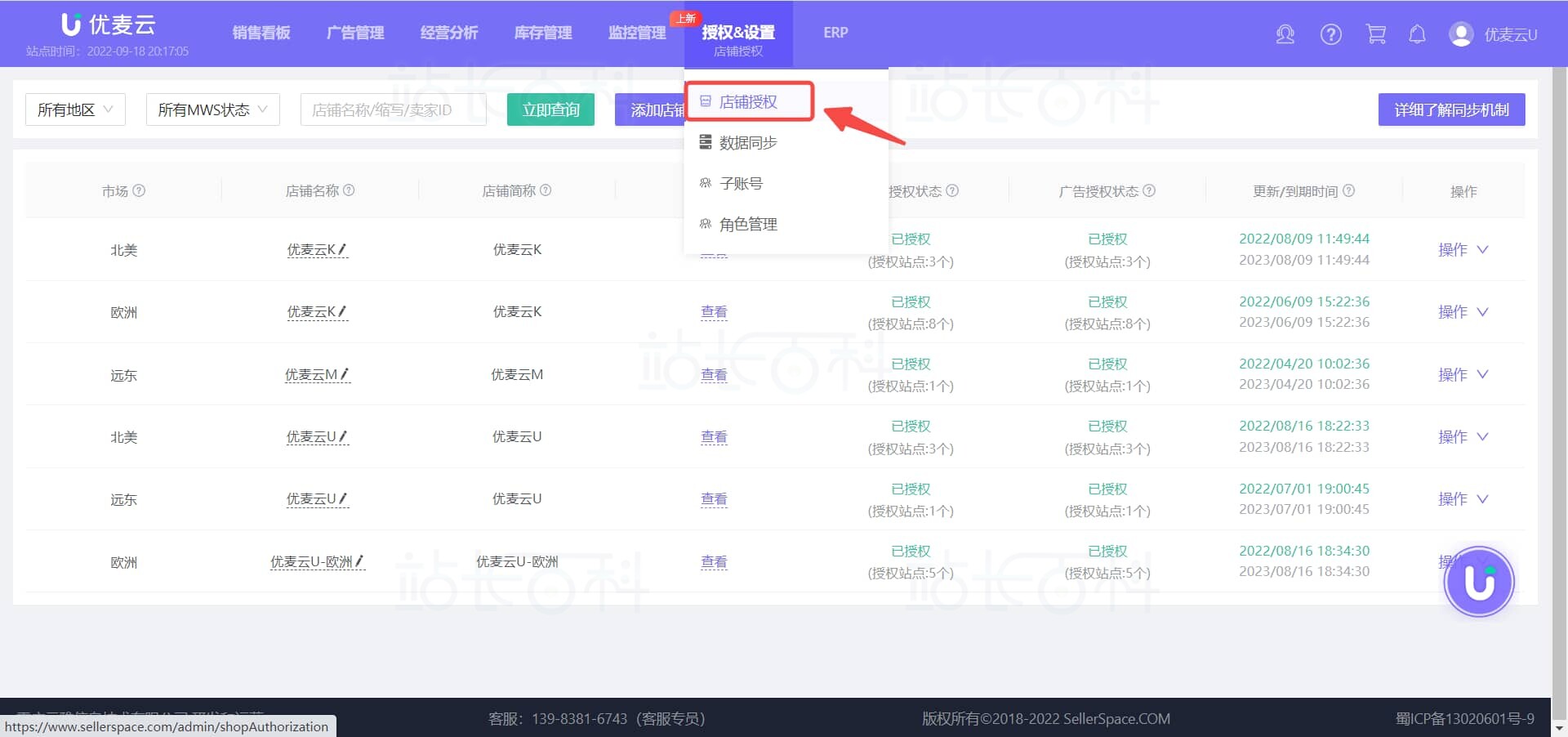The height and width of the screenshot is (737, 1568).
Task: Click the 详细了解同步机制 button
Action: click(x=1451, y=109)
